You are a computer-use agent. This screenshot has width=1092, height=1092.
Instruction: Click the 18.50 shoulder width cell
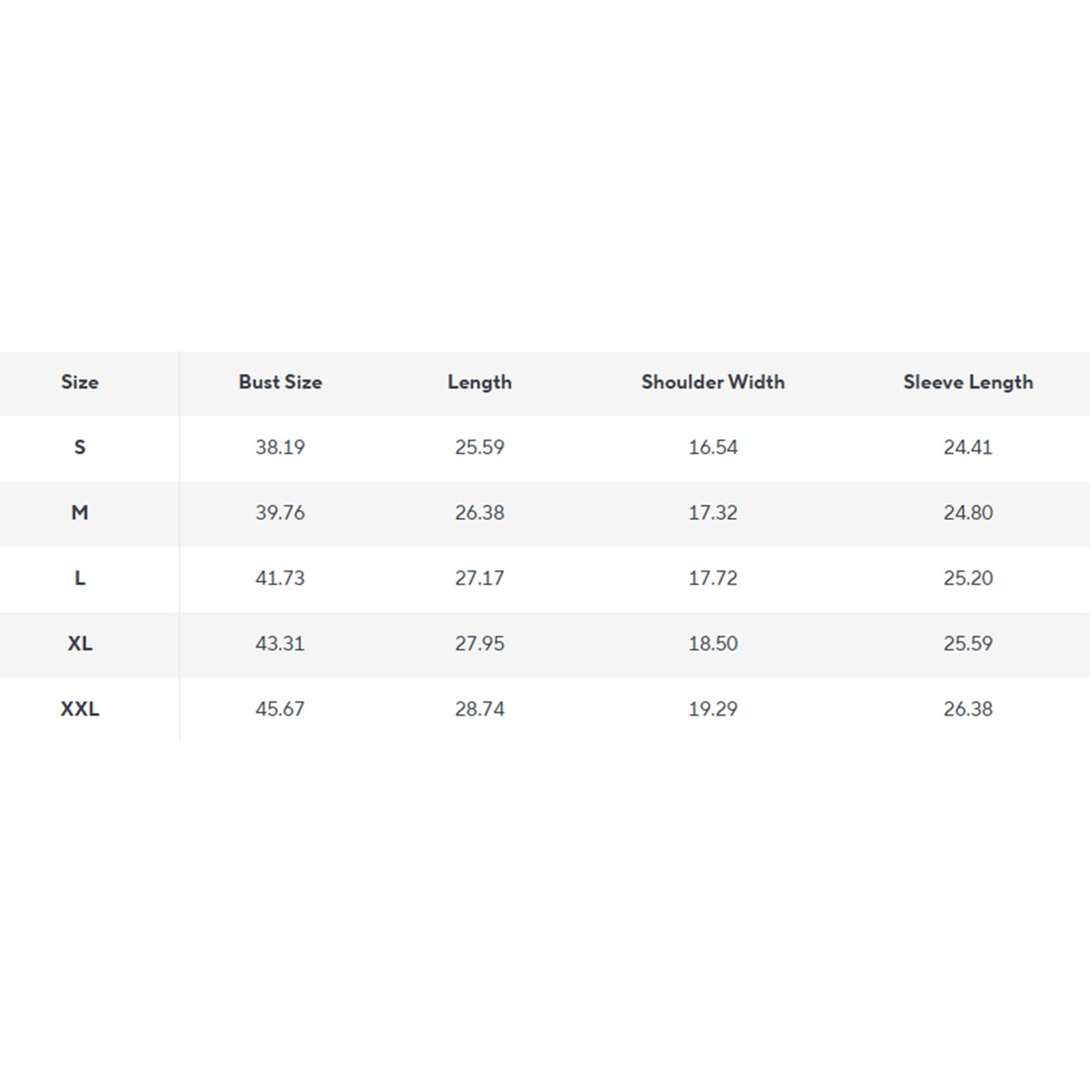click(x=713, y=644)
